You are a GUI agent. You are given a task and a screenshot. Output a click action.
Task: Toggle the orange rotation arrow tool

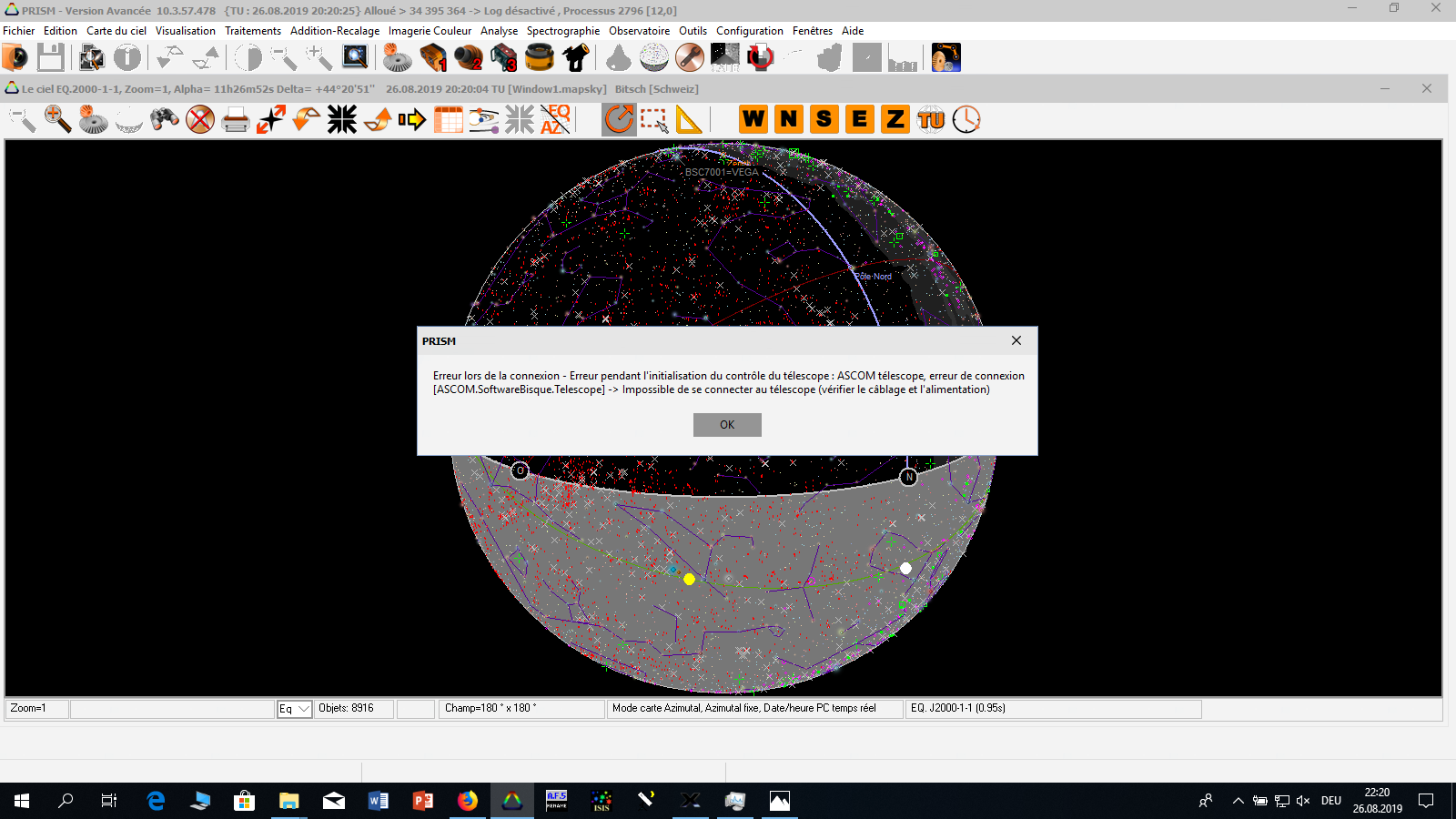coord(619,119)
